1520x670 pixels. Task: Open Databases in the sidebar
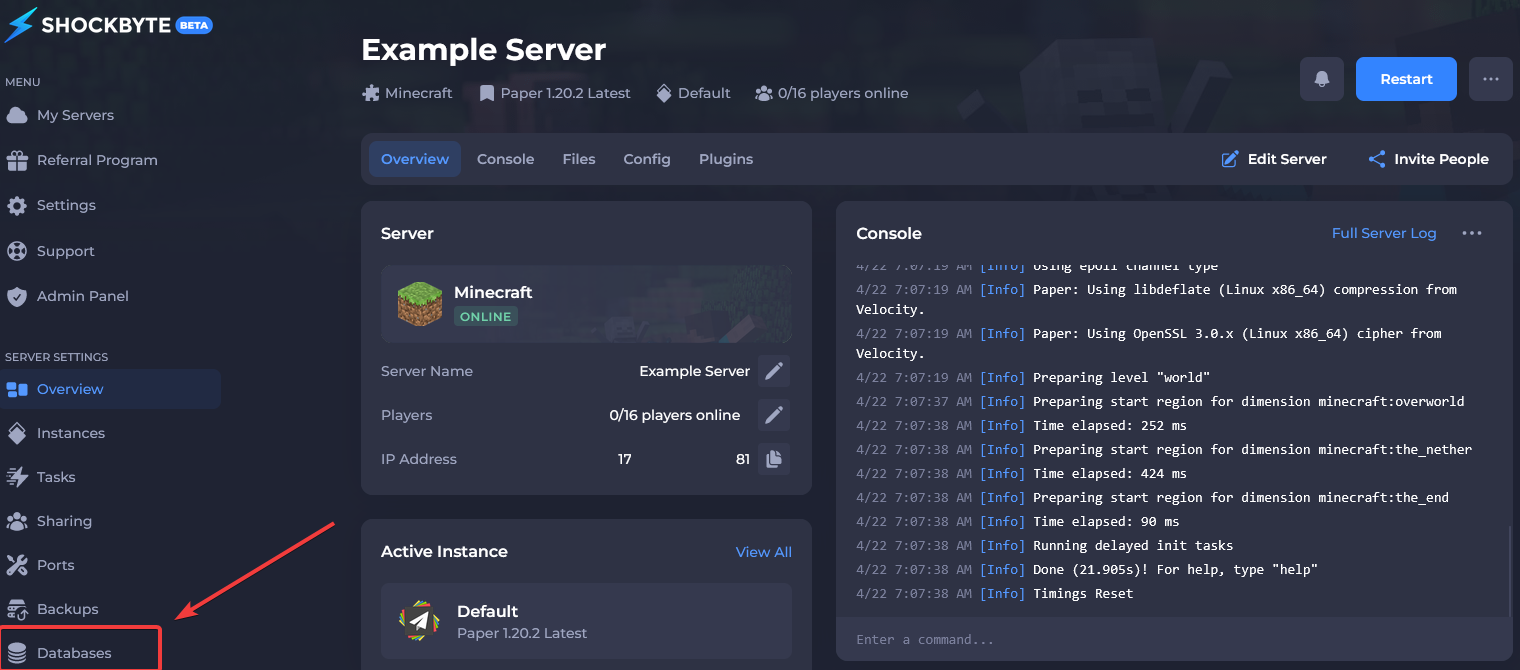click(74, 653)
